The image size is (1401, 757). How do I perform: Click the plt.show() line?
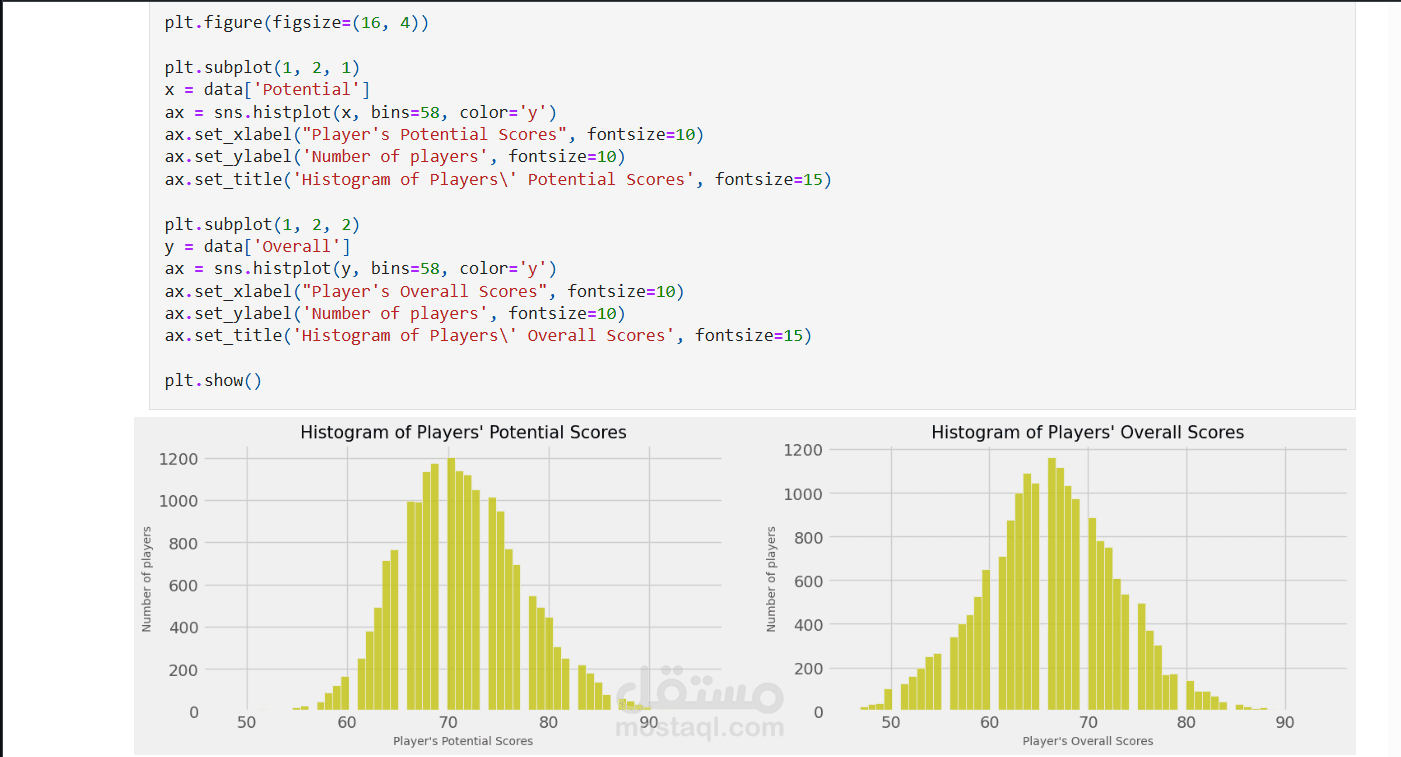pos(213,380)
